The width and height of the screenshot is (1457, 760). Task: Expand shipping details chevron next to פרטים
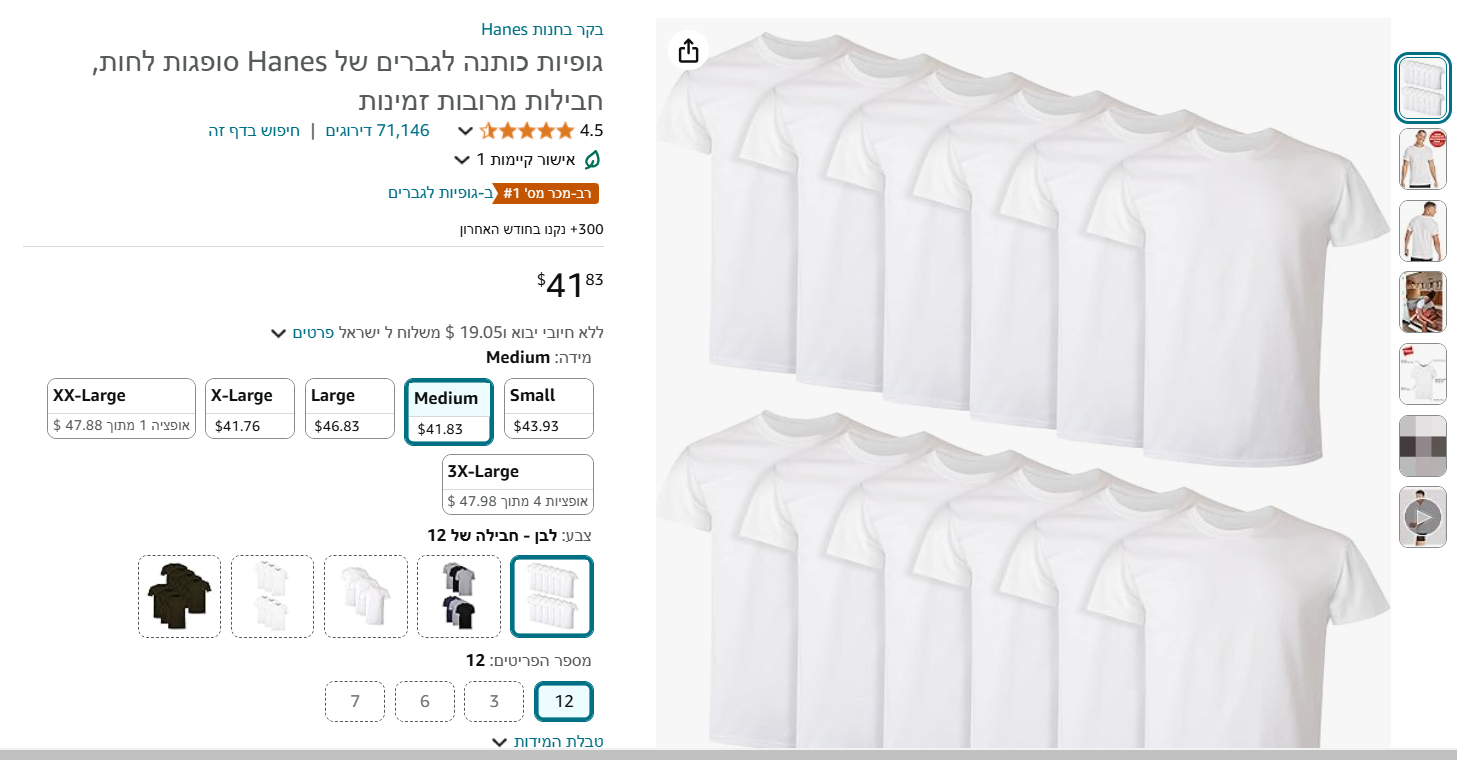click(x=279, y=333)
